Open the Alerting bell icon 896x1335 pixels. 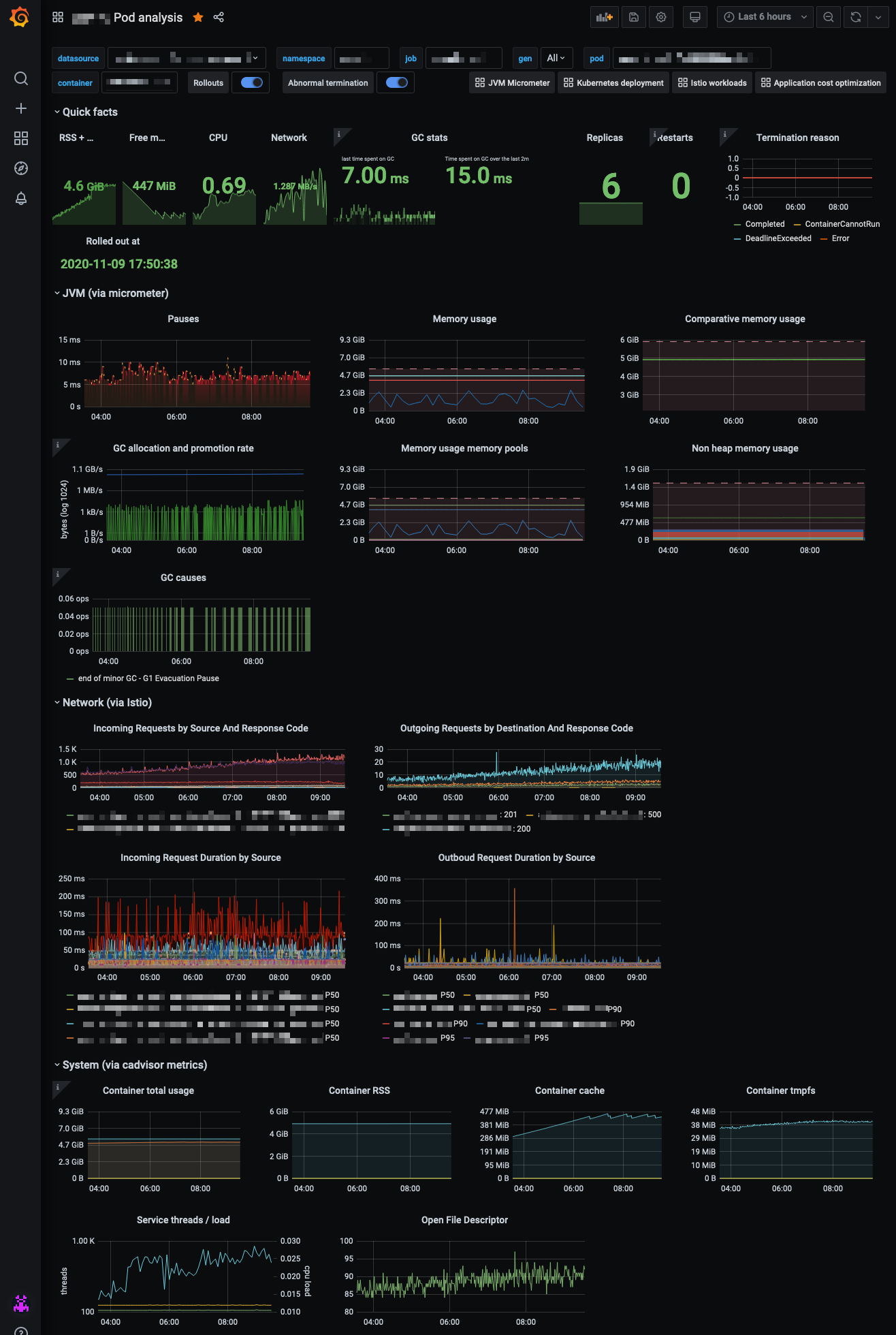coord(21,198)
